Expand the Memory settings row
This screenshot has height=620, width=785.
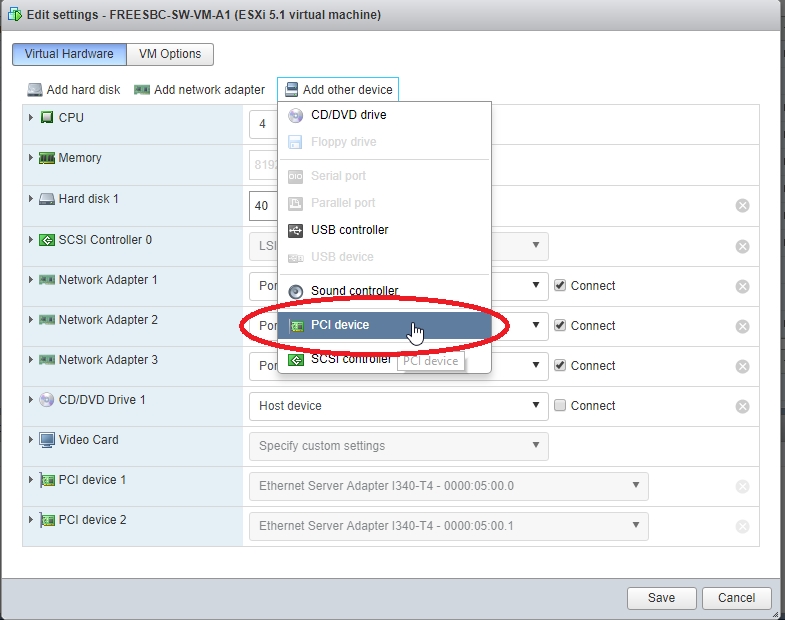tap(32, 158)
